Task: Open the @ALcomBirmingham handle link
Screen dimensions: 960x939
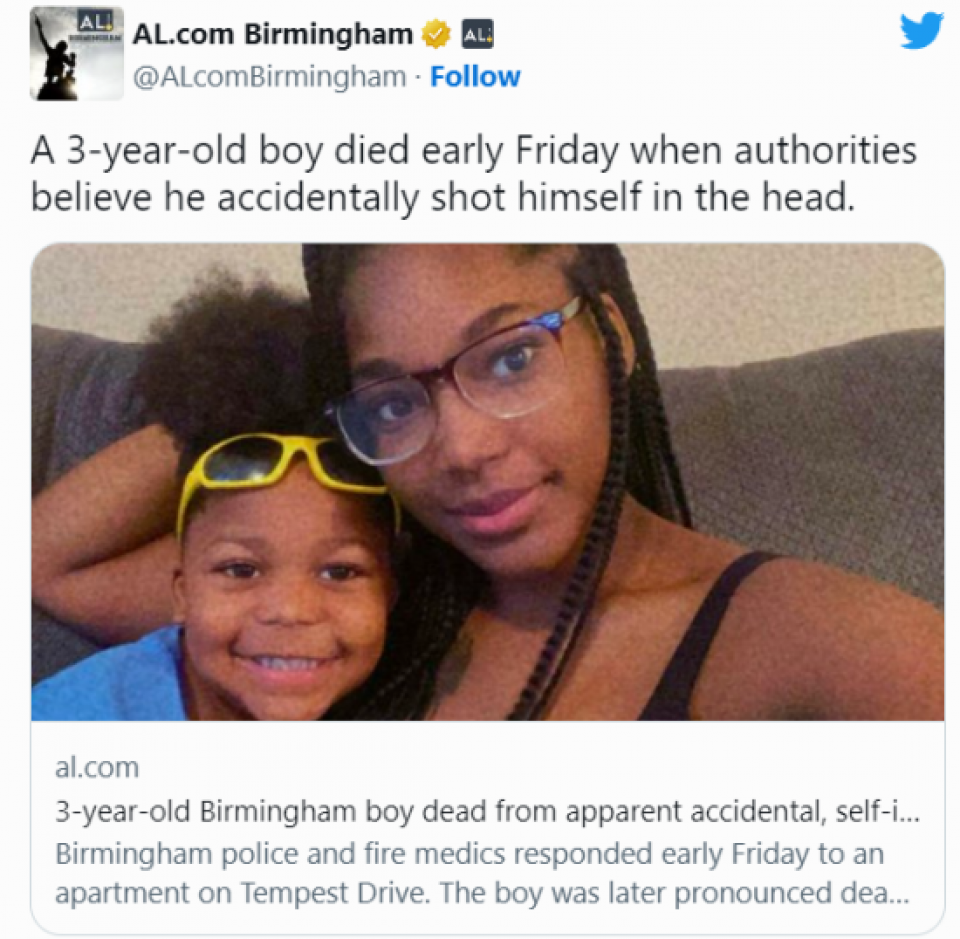Action: [x=269, y=77]
